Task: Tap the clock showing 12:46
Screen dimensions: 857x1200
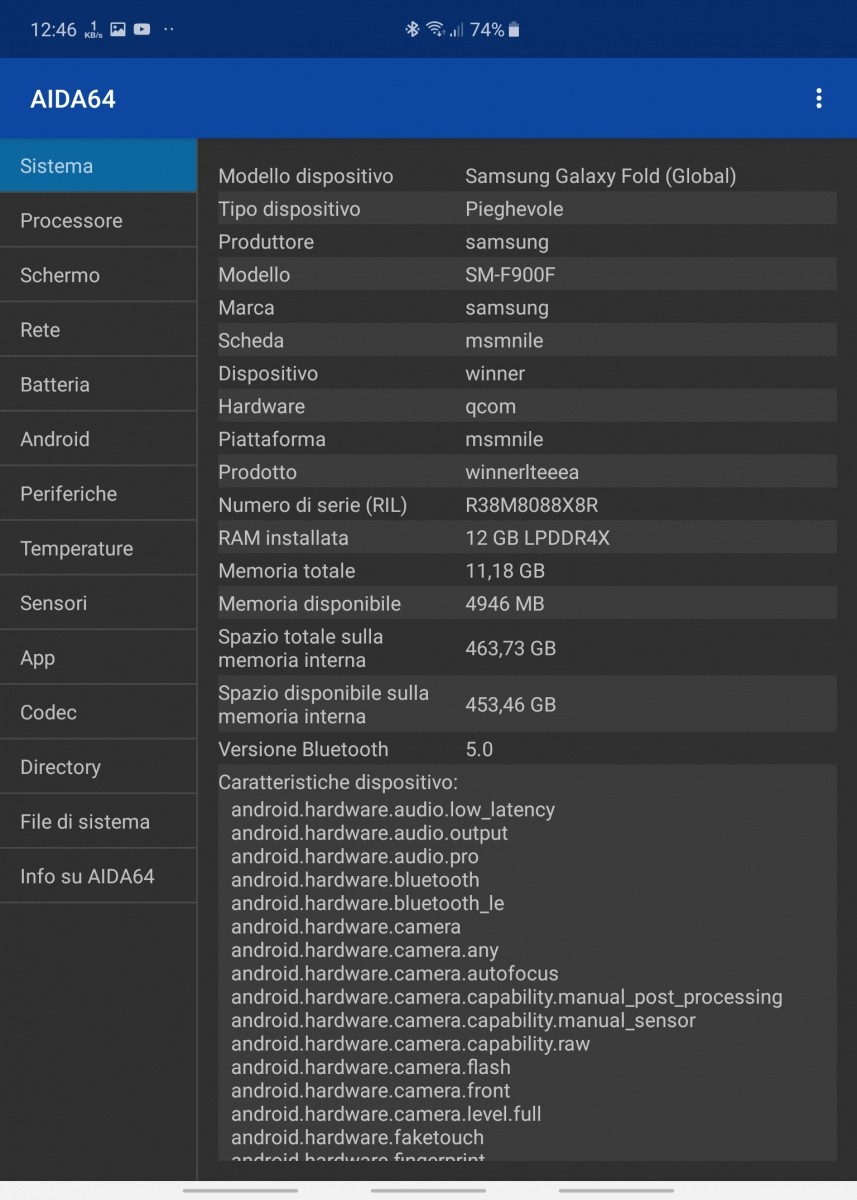Action: [x=53, y=30]
